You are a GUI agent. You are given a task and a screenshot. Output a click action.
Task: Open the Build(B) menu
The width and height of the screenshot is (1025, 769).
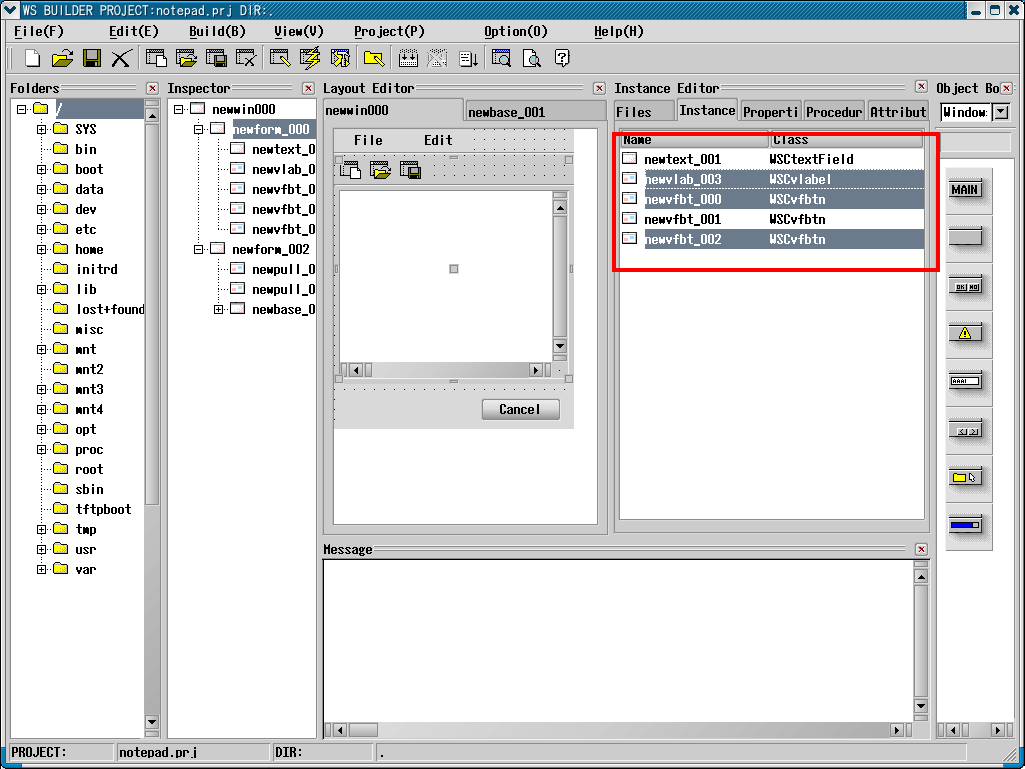(x=217, y=31)
